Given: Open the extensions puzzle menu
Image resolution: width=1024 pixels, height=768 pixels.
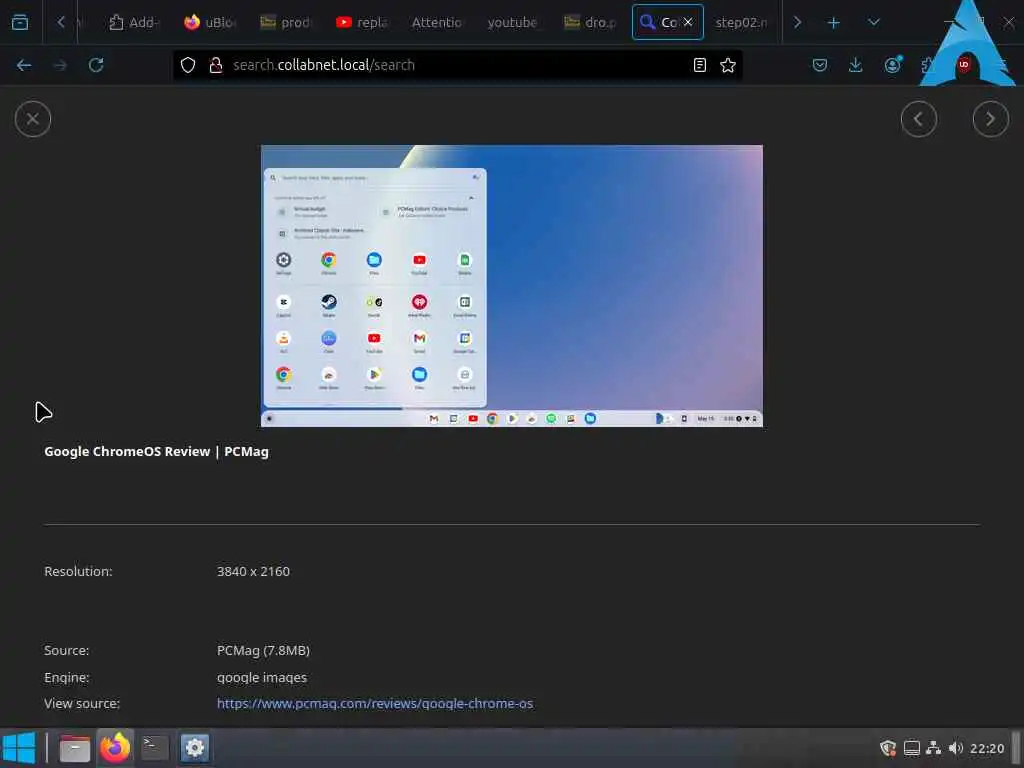Looking at the screenshot, I should click(927, 65).
